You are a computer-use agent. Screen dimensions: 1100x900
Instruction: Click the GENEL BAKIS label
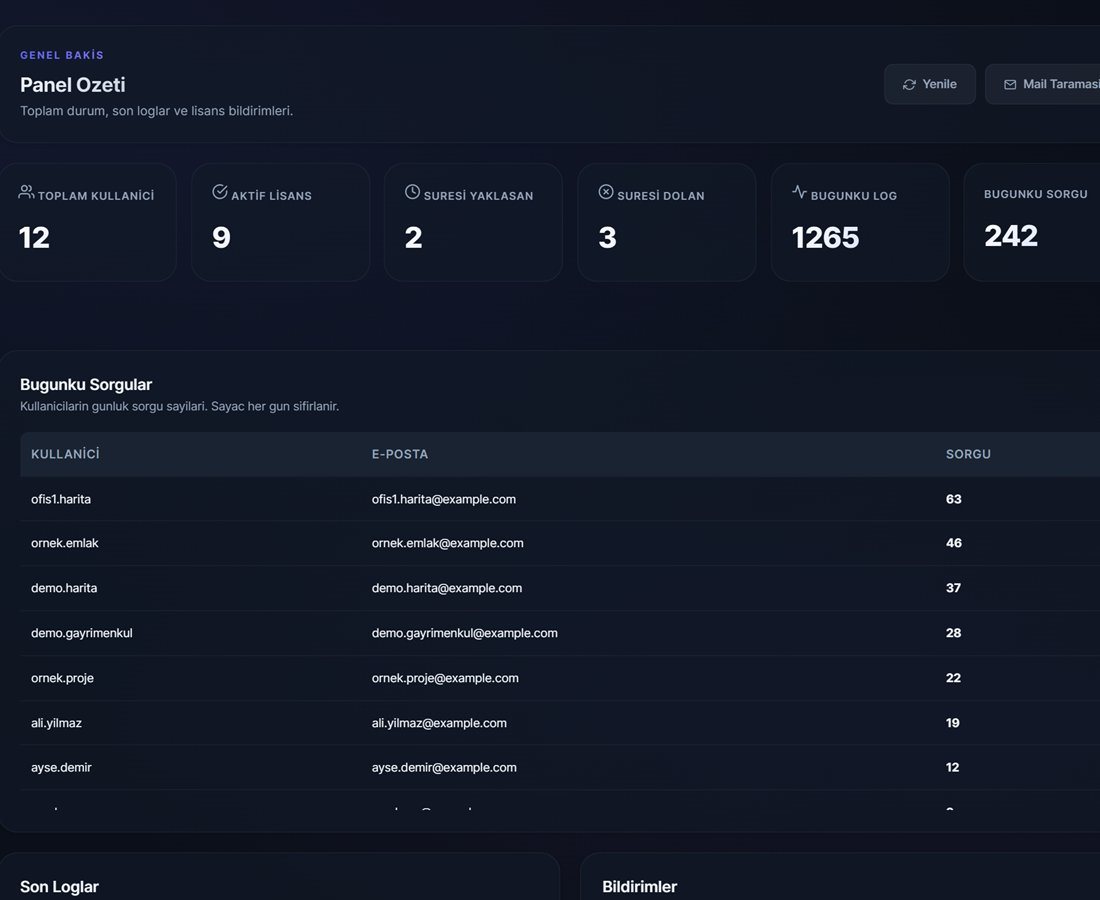click(62, 55)
